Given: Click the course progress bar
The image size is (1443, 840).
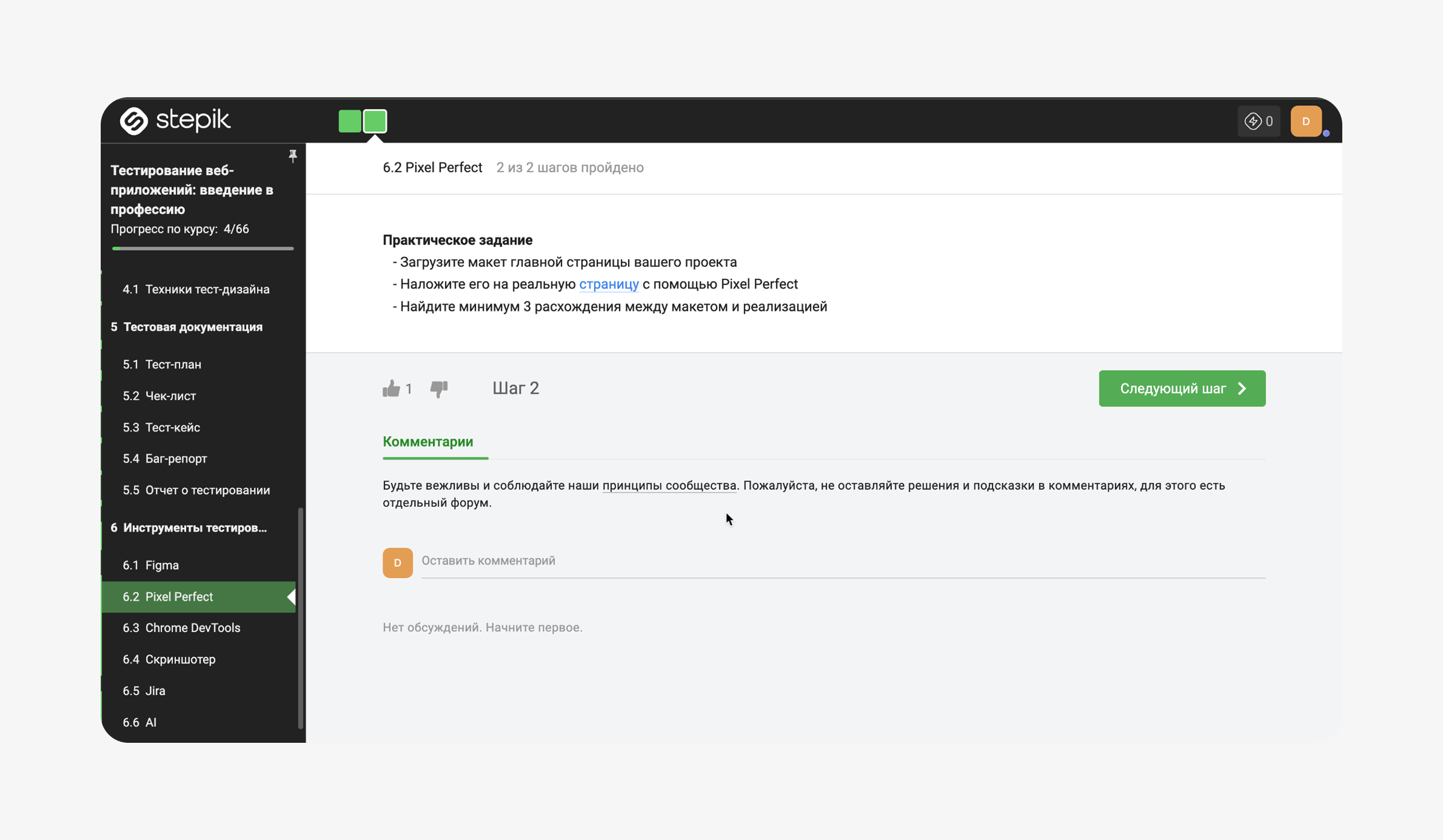Looking at the screenshot, I should (x=203, y=248).
